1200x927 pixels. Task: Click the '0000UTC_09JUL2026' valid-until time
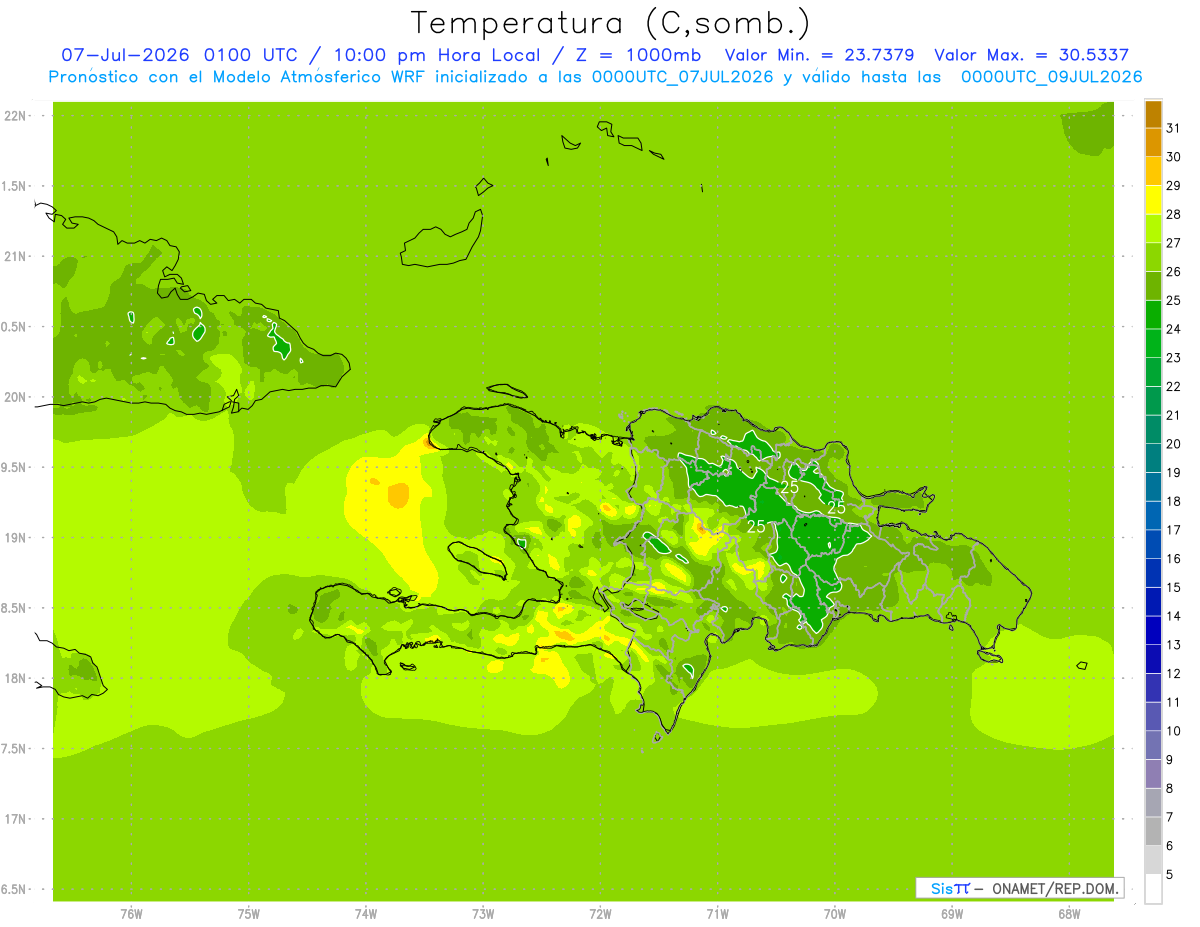[1051, 77]
